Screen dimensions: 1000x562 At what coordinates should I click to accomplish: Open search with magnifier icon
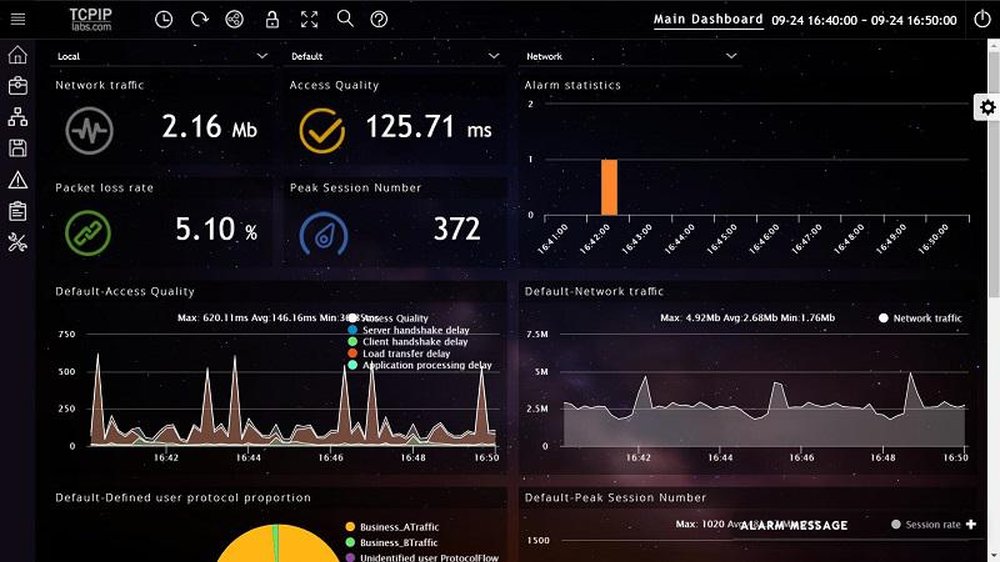345,18
